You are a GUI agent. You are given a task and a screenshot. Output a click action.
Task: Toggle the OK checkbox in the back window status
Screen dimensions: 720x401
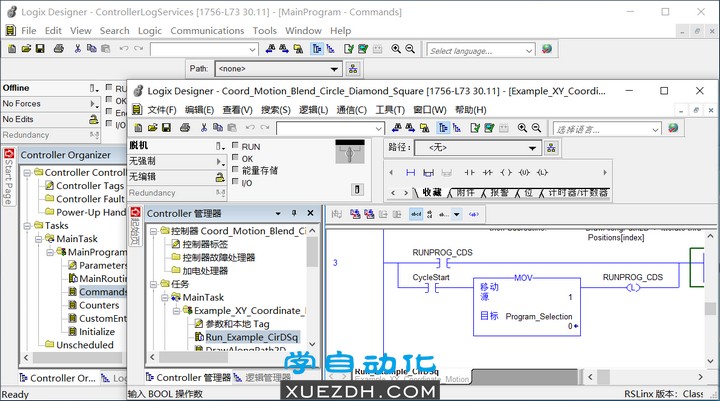click(109, 99)
